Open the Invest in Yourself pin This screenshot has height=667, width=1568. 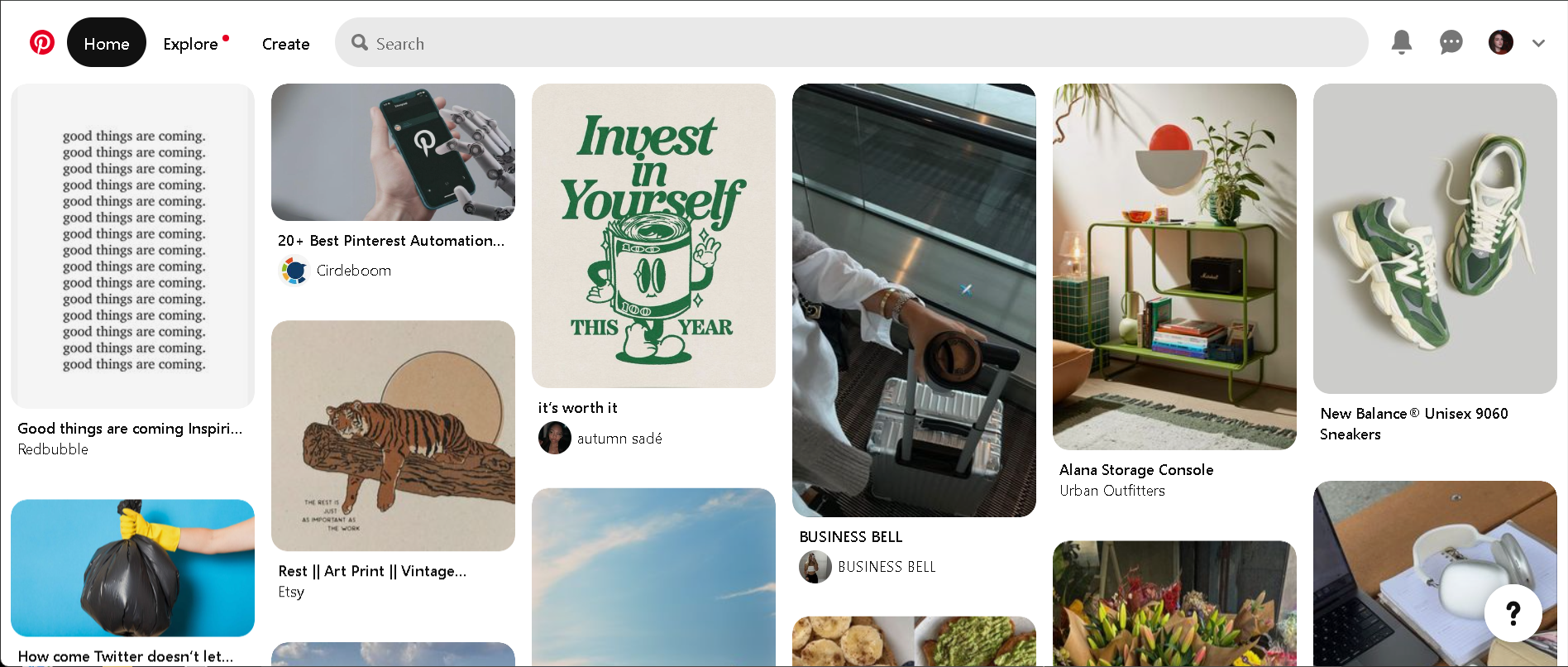pyautogui.click(x=653, y=235)
